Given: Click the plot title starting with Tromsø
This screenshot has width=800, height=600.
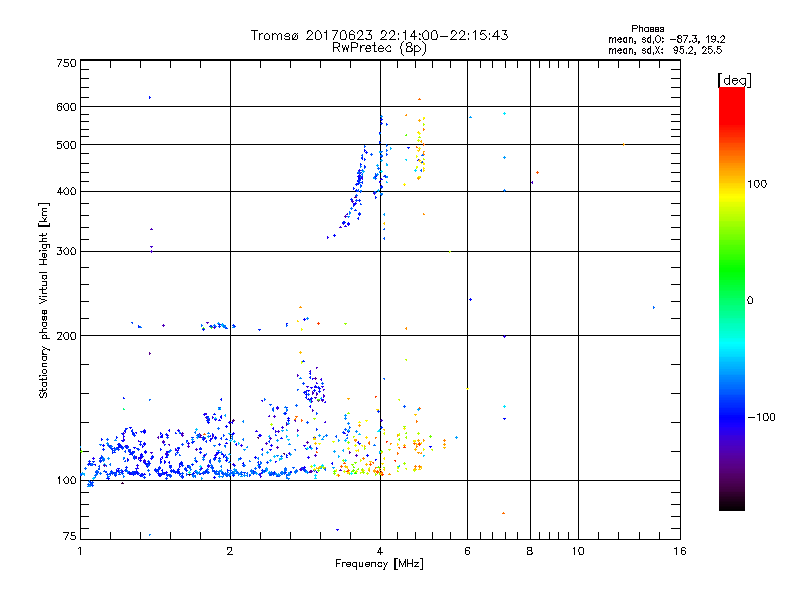Looking at the screenshot, I should tap(380, 35).
